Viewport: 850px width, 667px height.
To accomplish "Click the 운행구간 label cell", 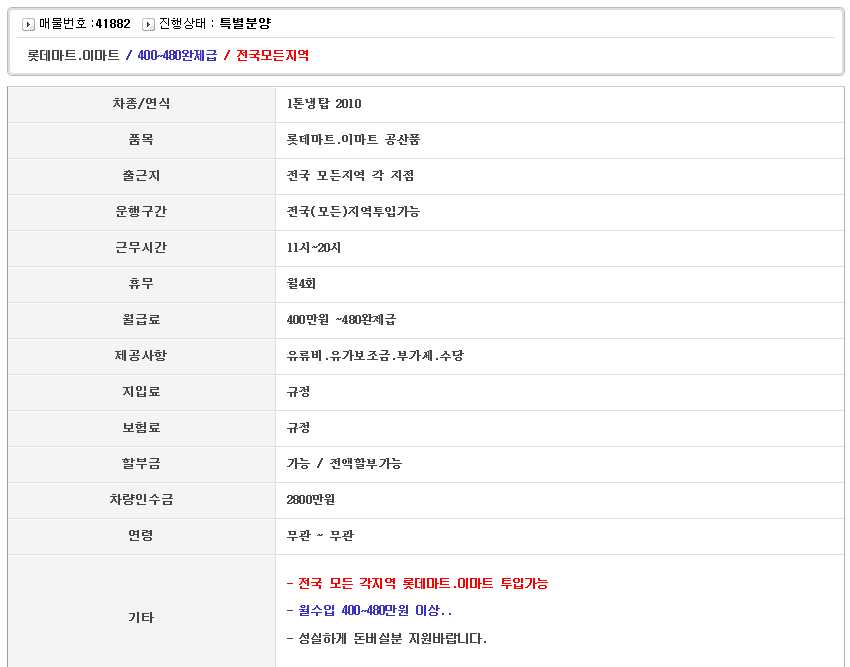I will (141, 212).
